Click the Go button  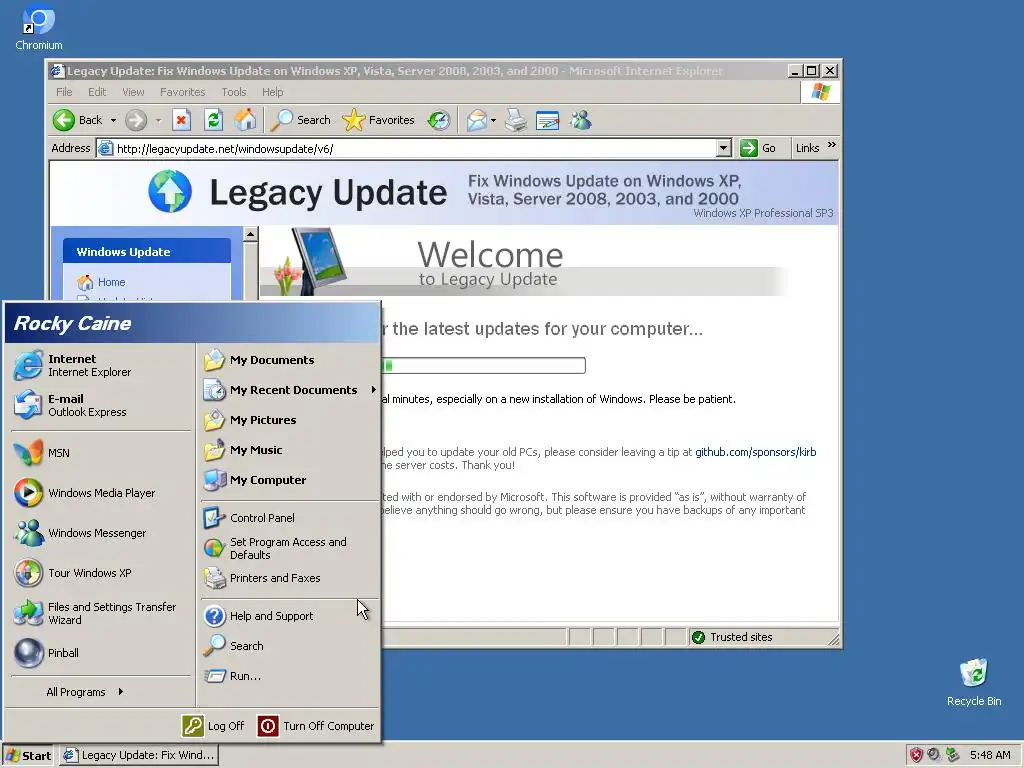click(758, 148)
